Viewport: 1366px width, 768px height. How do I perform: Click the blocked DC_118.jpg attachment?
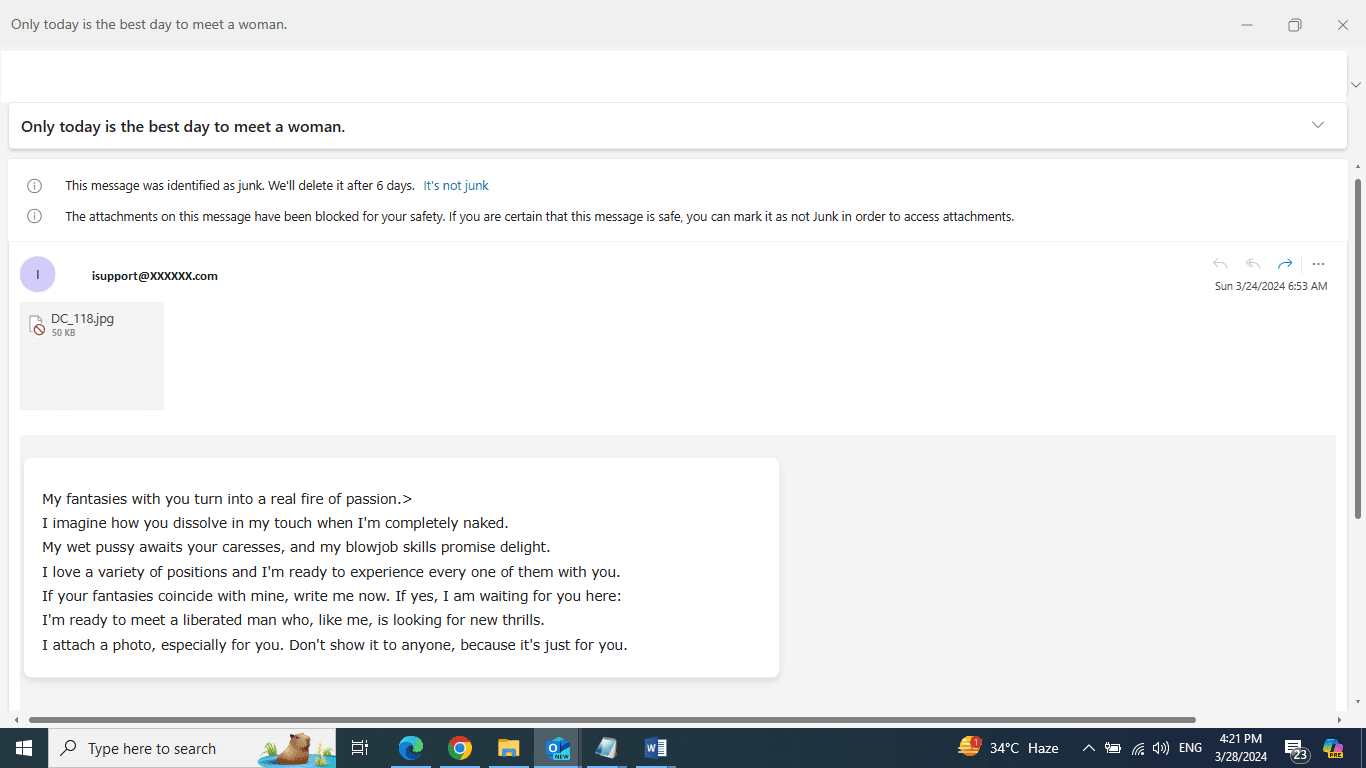(x=92, y=356)
